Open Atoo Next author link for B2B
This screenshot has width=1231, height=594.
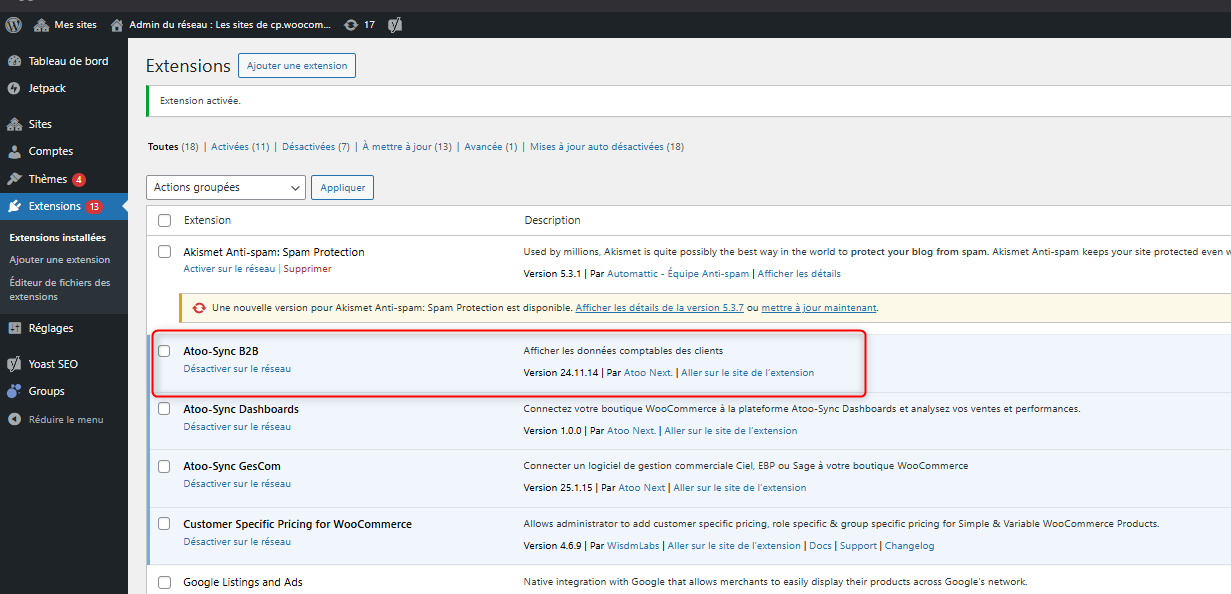[648, 373]
